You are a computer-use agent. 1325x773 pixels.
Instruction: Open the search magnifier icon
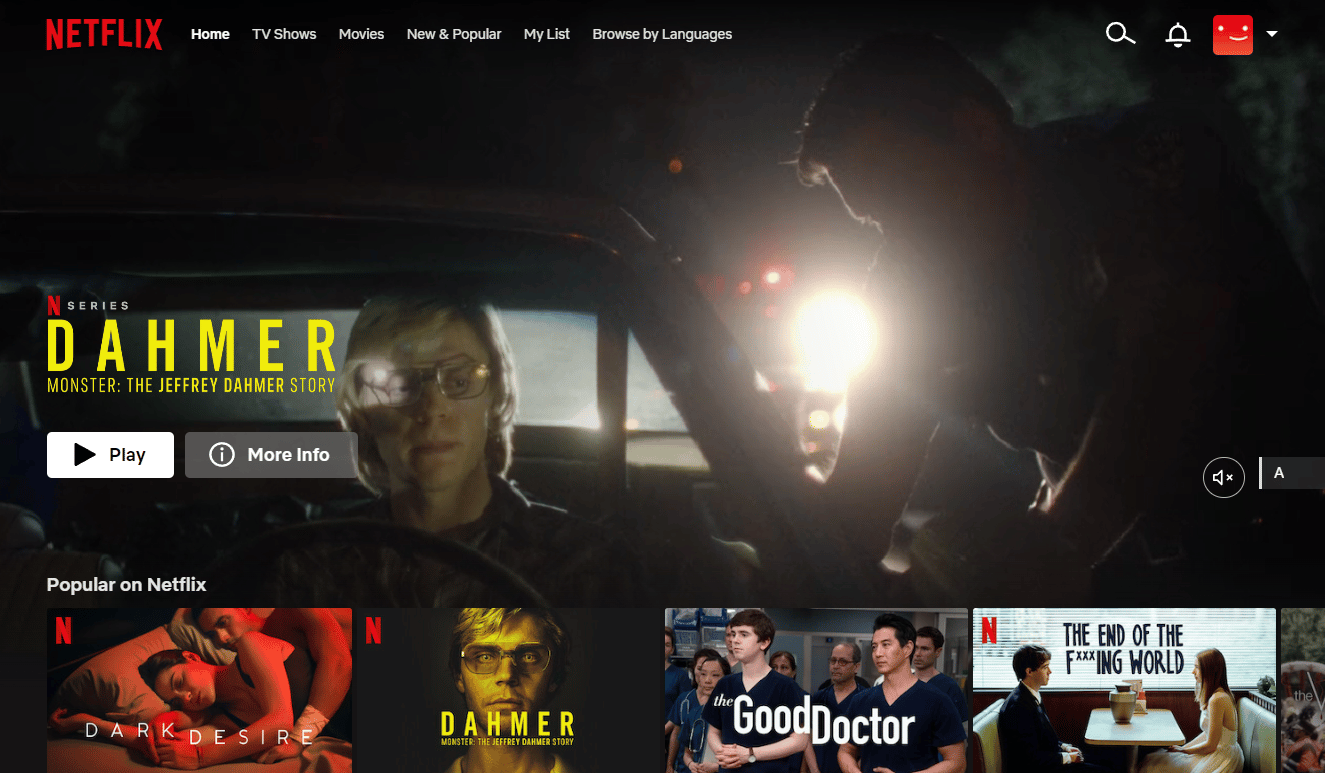point(1120,34)
